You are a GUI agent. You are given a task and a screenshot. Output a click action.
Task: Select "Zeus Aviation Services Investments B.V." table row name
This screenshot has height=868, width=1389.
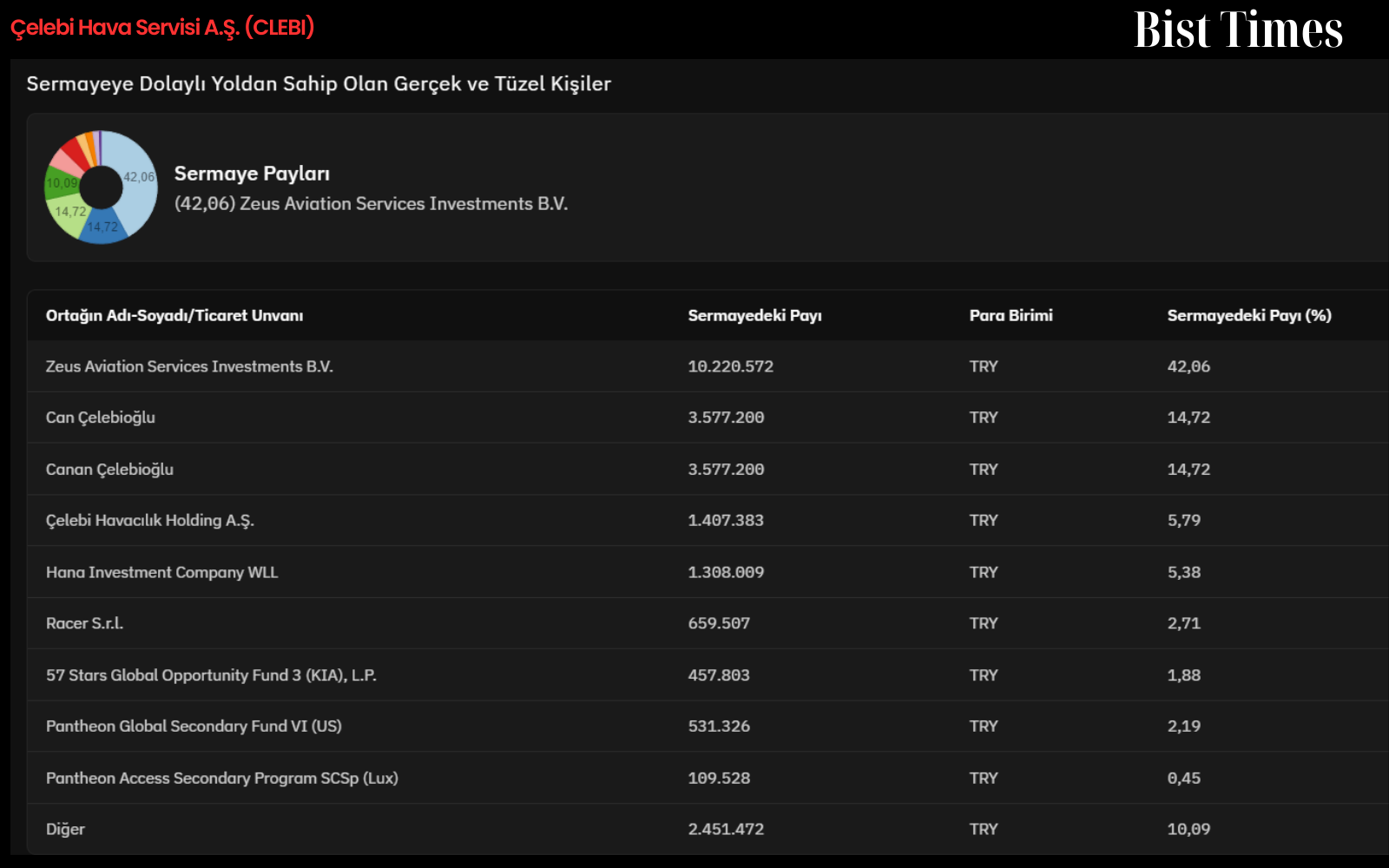[189, 366]
